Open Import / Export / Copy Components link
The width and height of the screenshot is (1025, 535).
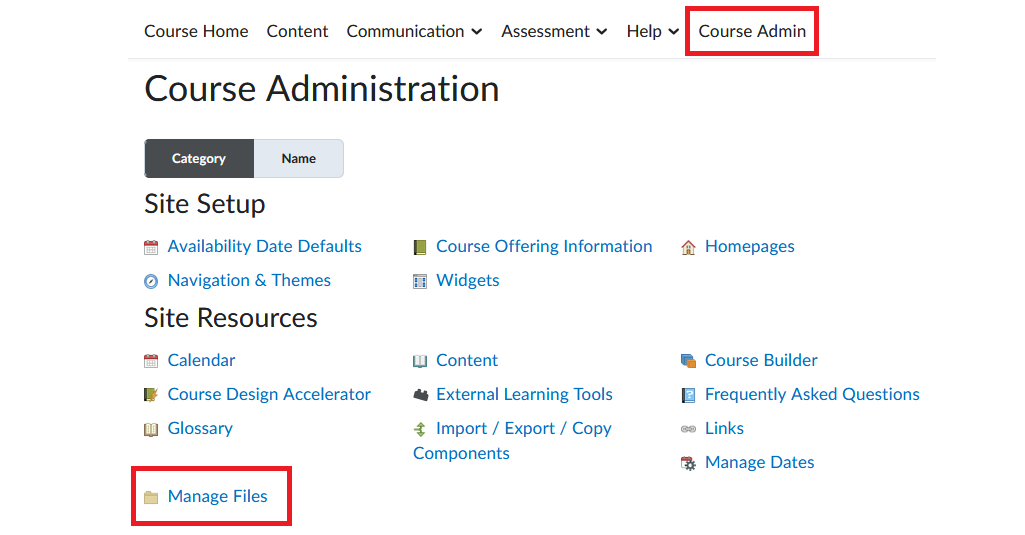pyautogui.click(x=512, y=440)
